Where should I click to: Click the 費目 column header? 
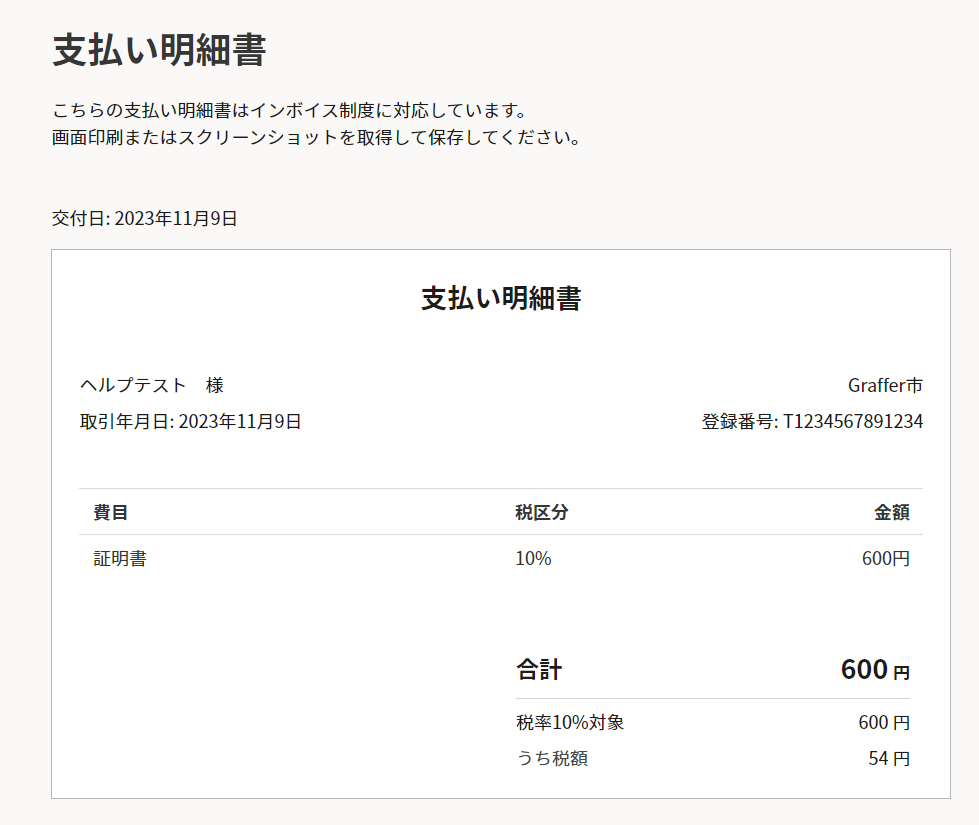click(111, 512)
